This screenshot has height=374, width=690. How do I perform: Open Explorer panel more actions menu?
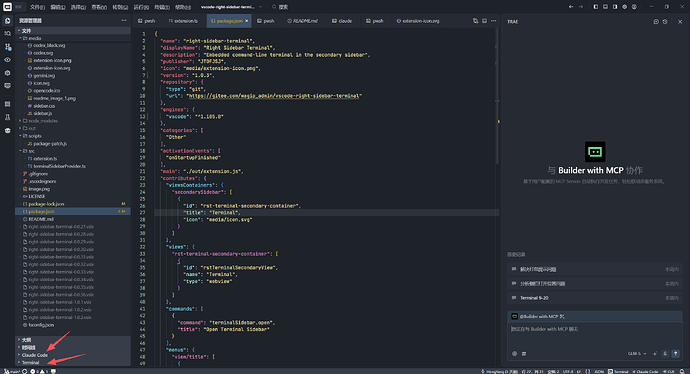[124, 21]
